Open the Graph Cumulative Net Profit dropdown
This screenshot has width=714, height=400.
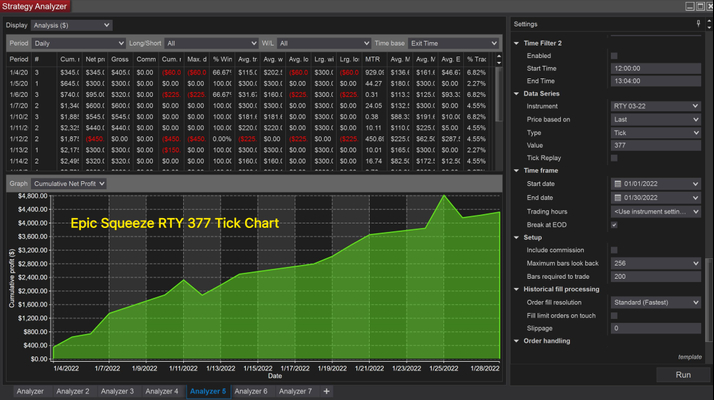pyautogui.click(x=68, y=184)
